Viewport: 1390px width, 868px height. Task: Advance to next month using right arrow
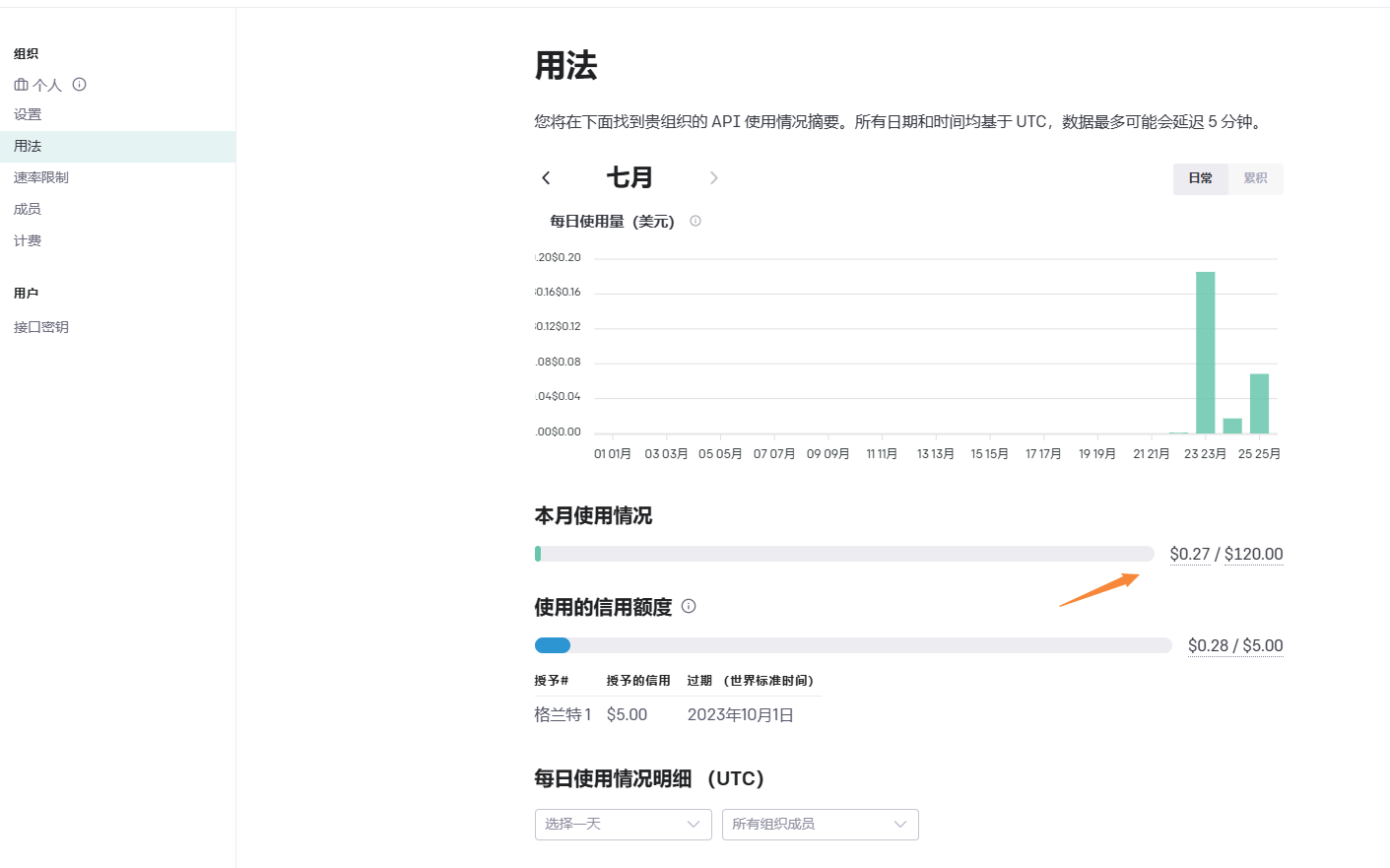(713, 178)
